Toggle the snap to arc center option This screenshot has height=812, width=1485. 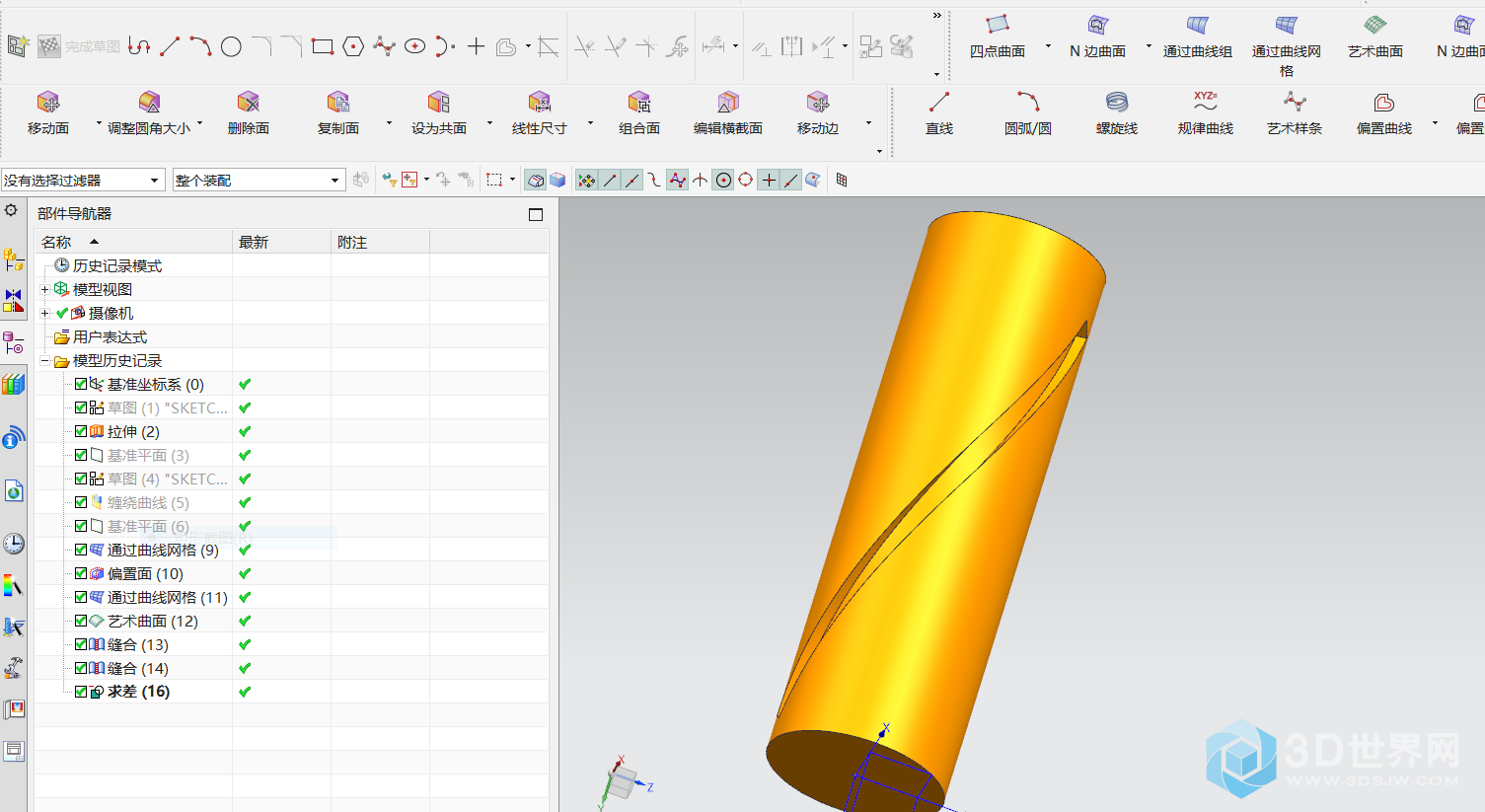pyautogui.click(x=723, y=180)
